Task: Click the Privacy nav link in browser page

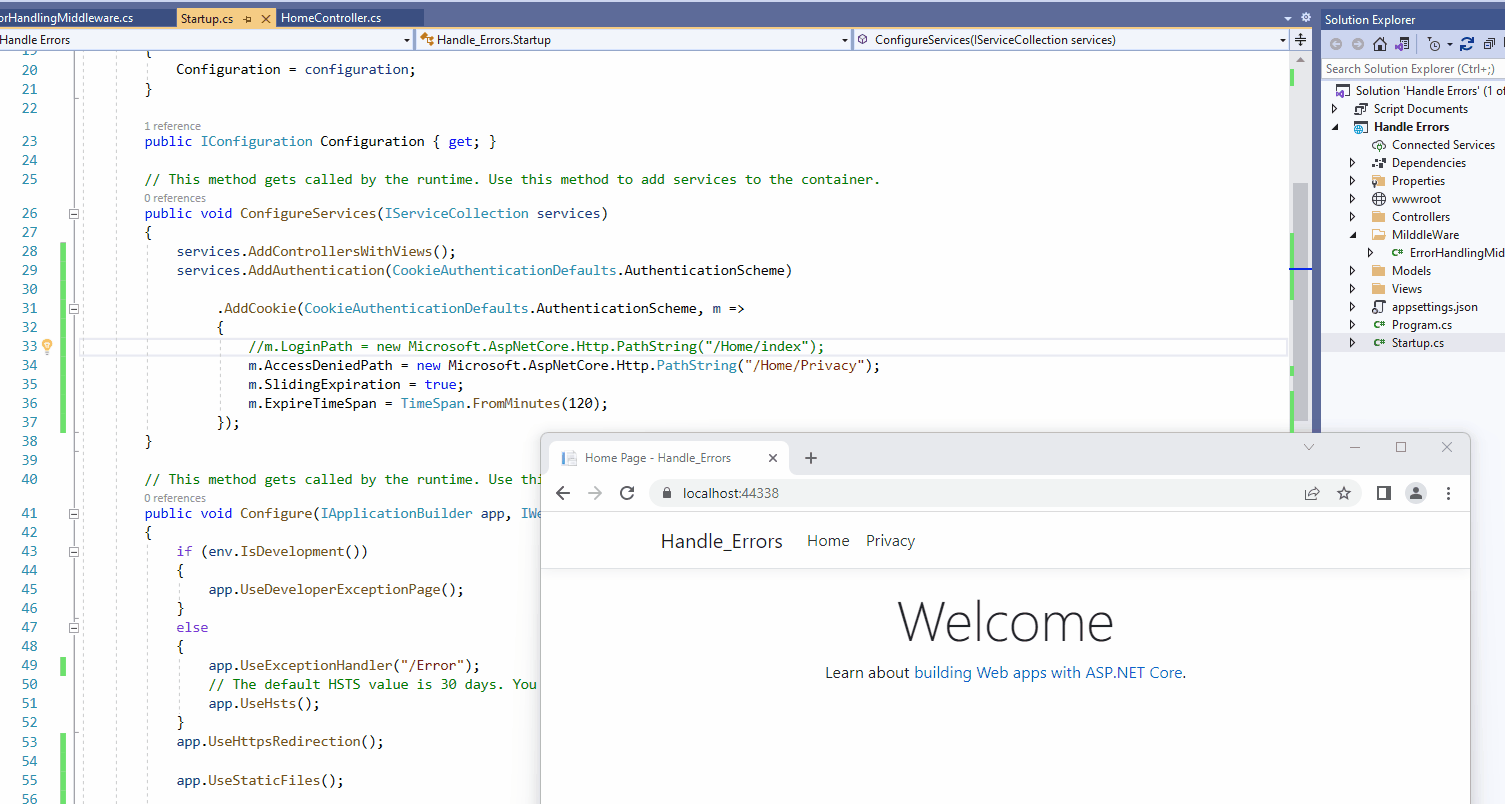Action: pyautogui.click(x=890, y=541)
